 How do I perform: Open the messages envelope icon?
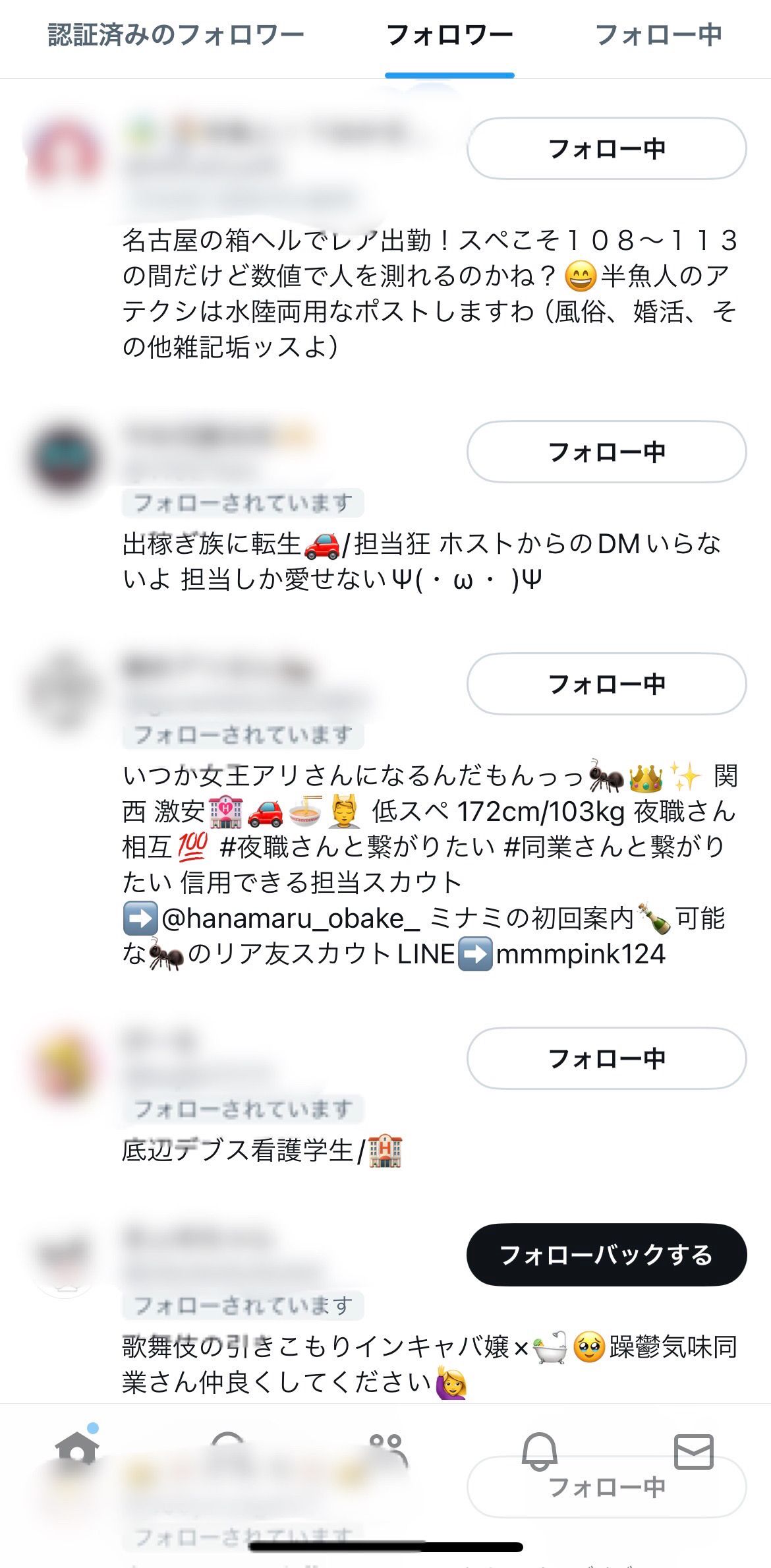[694, 1451]
